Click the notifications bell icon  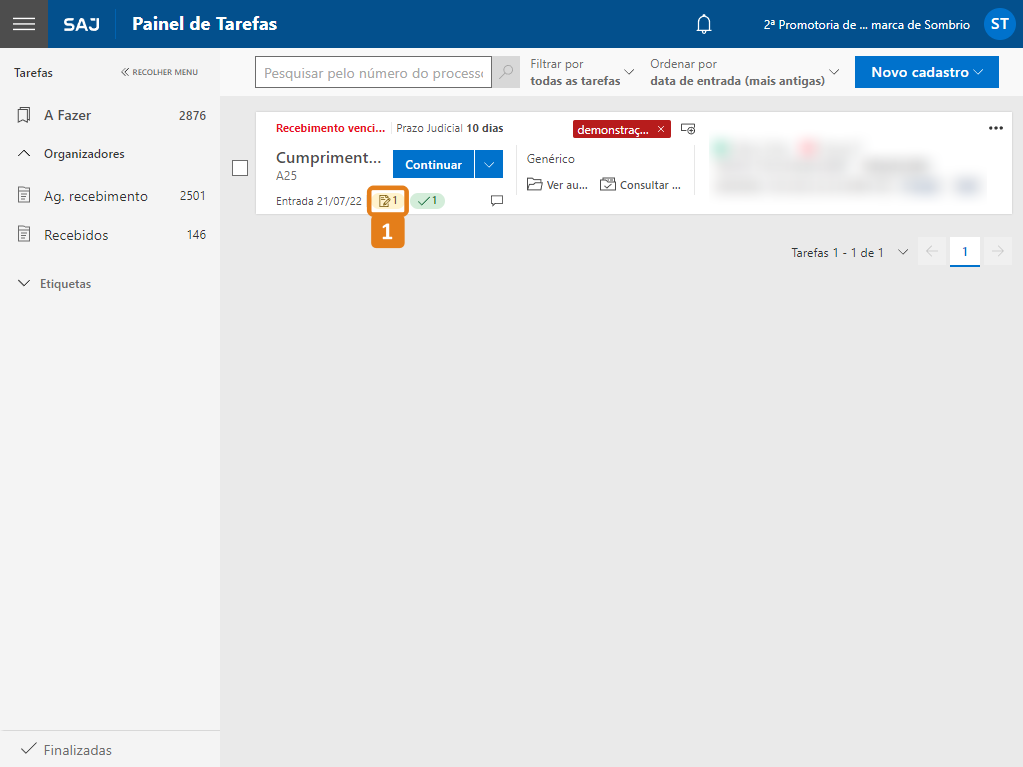coord(704,24)
